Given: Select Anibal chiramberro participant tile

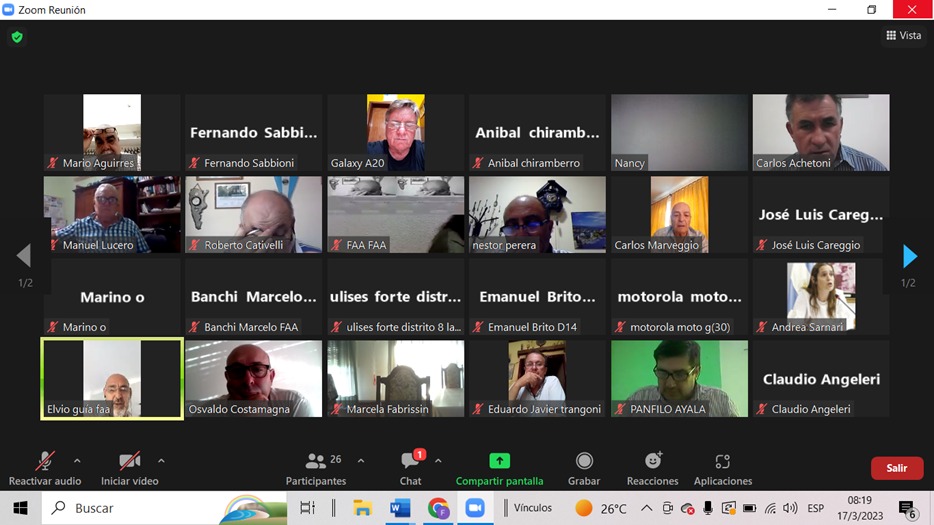Looking at the screenshot, I should [537, 132].
